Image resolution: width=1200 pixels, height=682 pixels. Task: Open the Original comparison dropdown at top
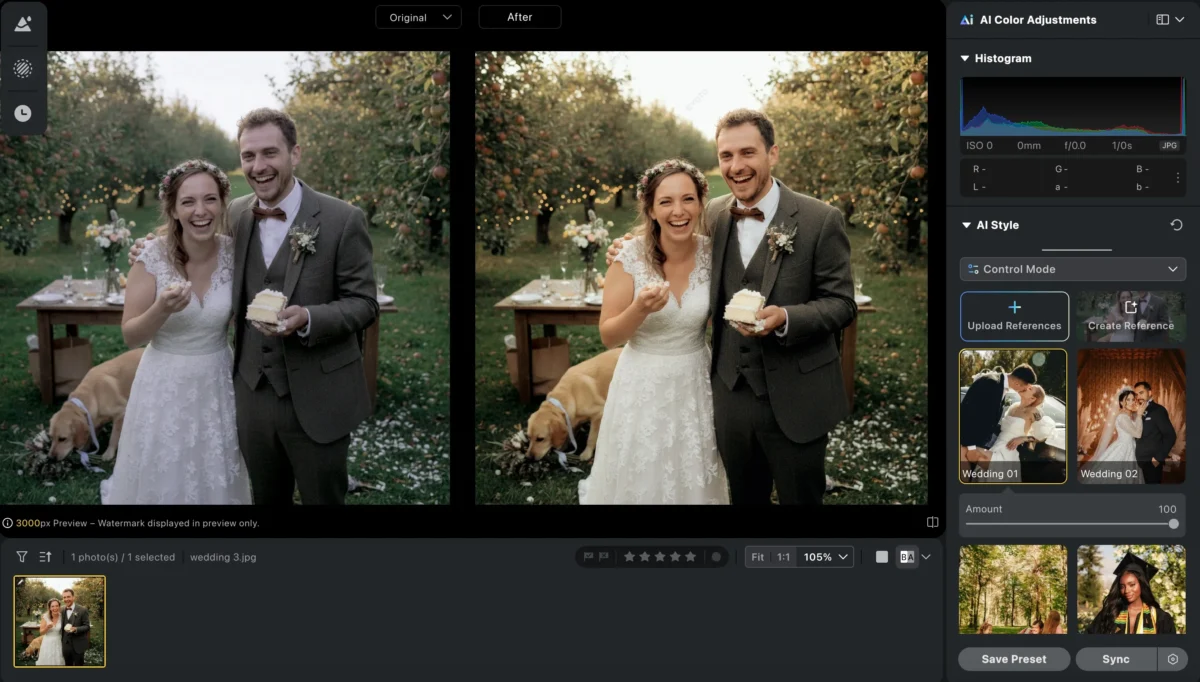click(418, 16)
